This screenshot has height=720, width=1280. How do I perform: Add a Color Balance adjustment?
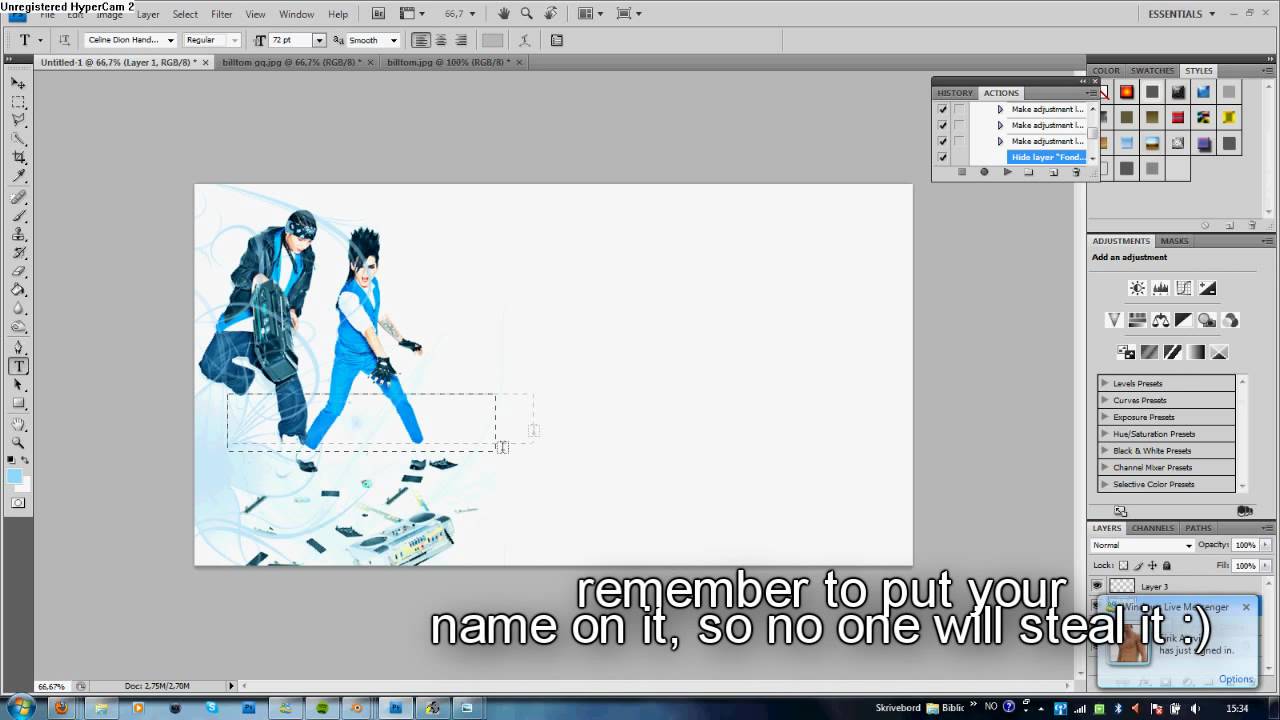1161,320
